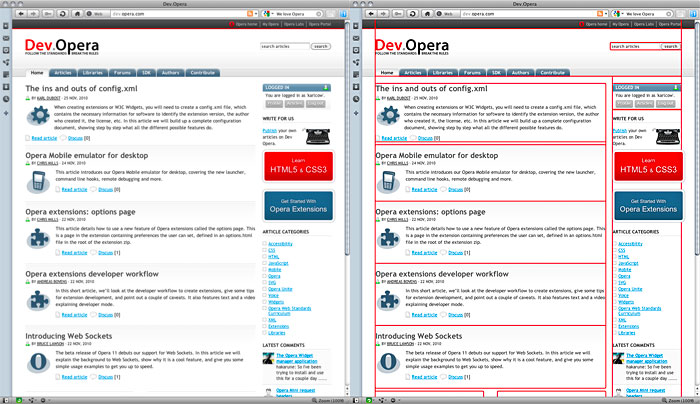Open JavaScript category link in left window
Viewport: 700px width, 404px height.
[278, 263]
